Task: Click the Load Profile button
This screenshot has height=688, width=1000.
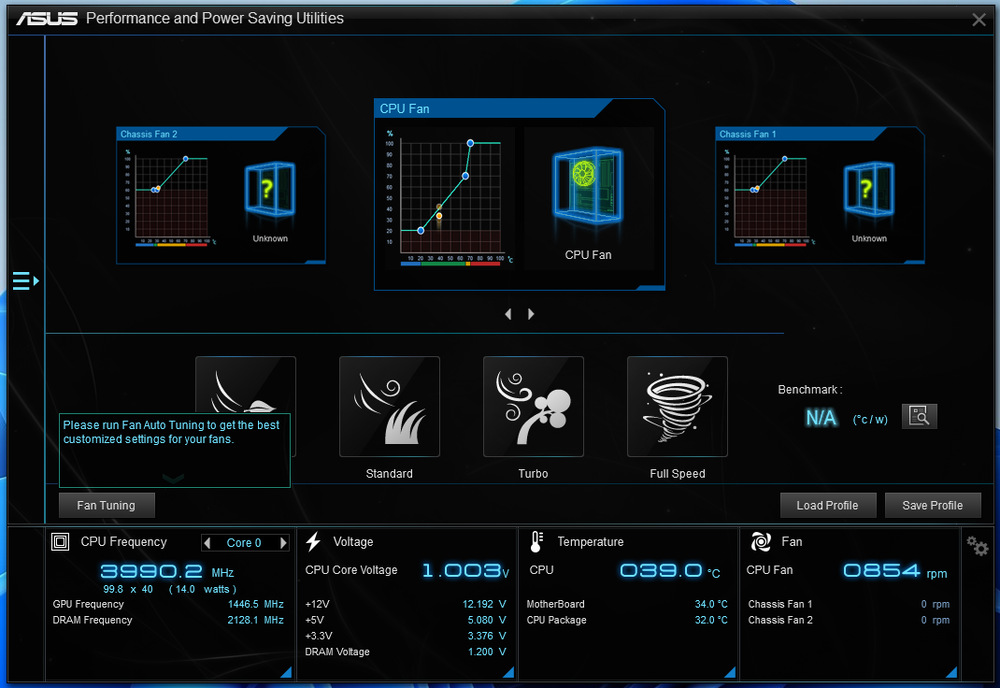Action: [x=828, y=506]
